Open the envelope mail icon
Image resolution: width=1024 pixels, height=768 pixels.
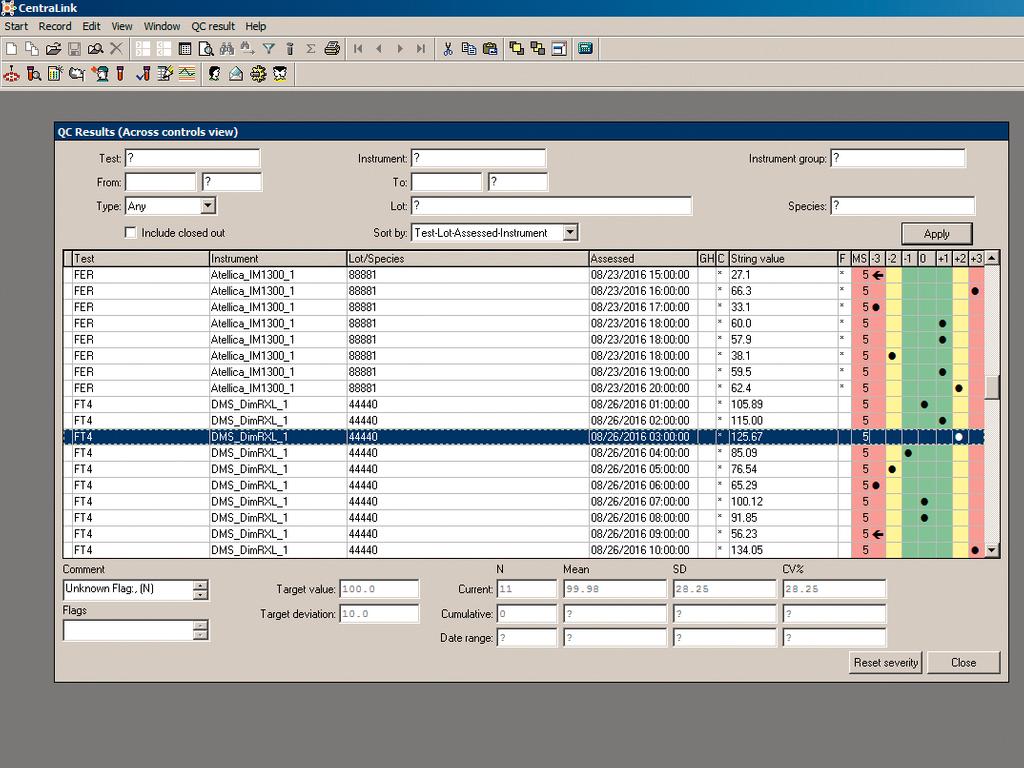click(x=236, y=73)
